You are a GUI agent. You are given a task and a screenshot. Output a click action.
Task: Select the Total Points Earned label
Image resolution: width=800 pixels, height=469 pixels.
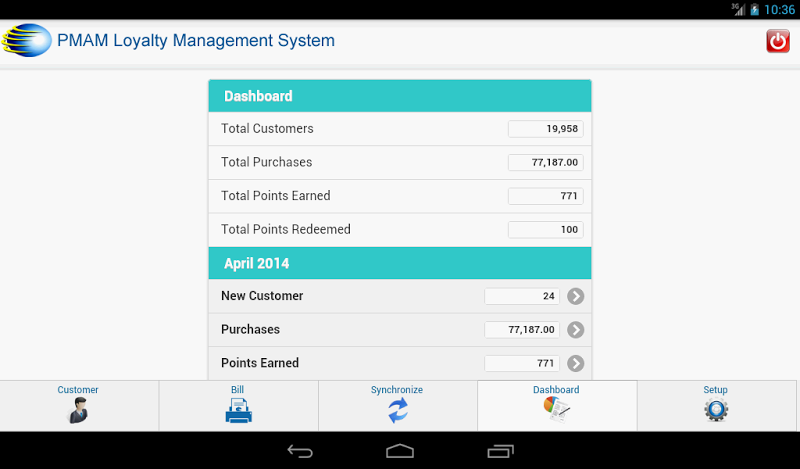click(x=276, y=196)
